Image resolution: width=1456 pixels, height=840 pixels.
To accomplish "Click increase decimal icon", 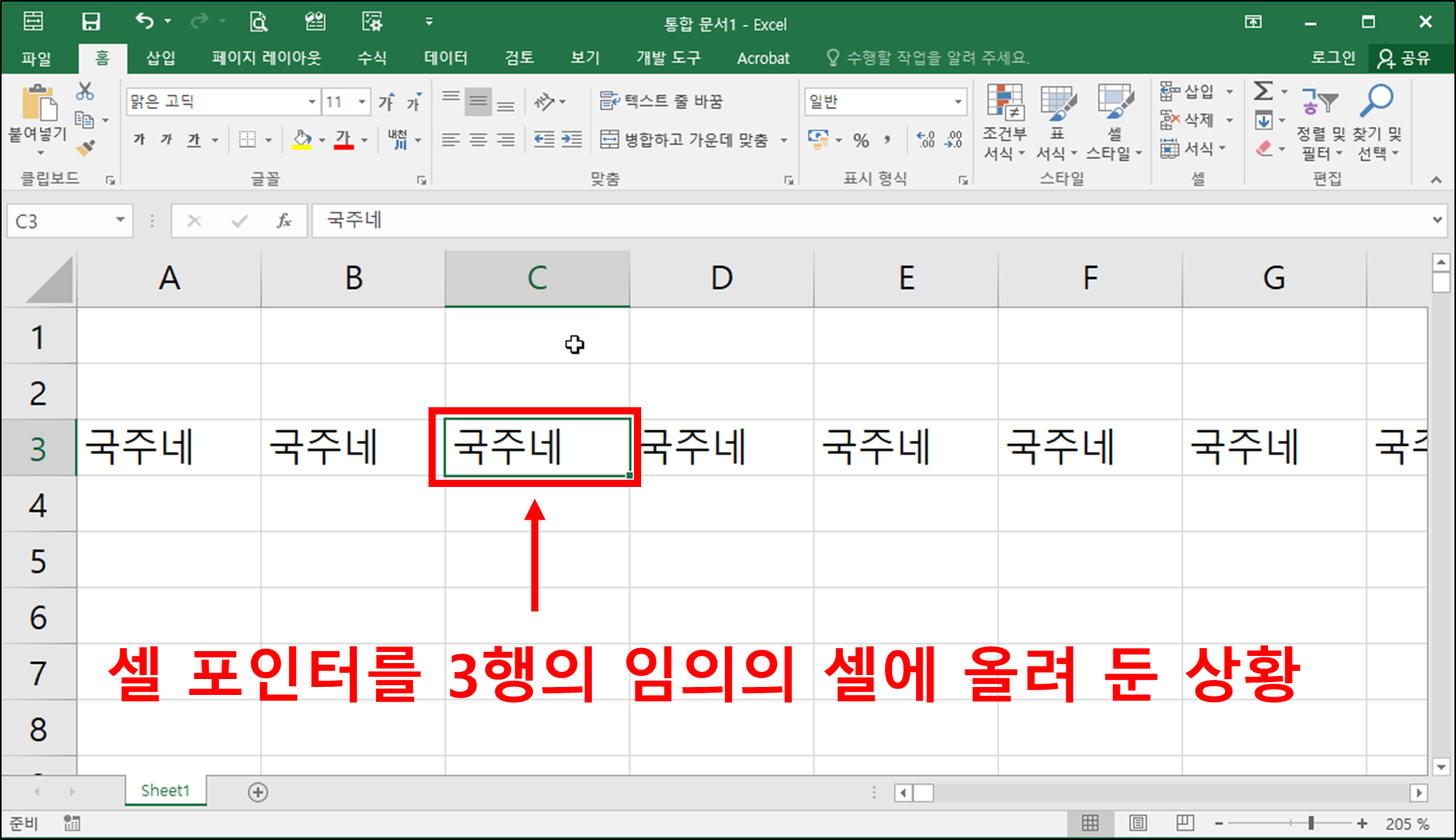I will point(926,140).
